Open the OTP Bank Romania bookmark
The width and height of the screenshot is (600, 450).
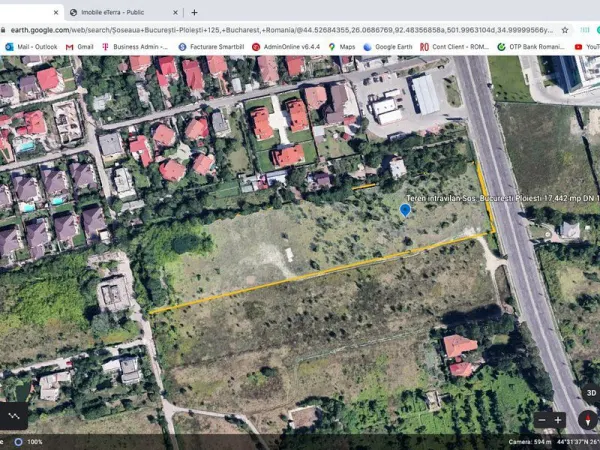click(531, 47)
